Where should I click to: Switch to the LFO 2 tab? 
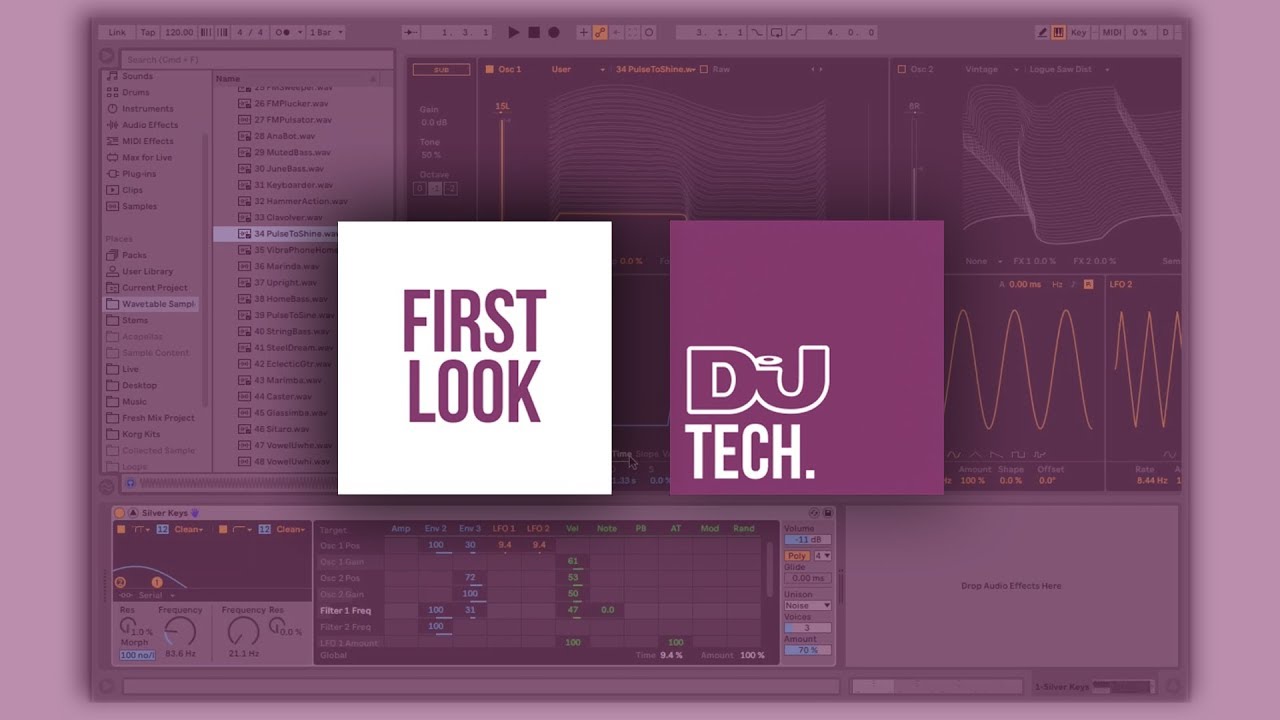[1121, 284]
